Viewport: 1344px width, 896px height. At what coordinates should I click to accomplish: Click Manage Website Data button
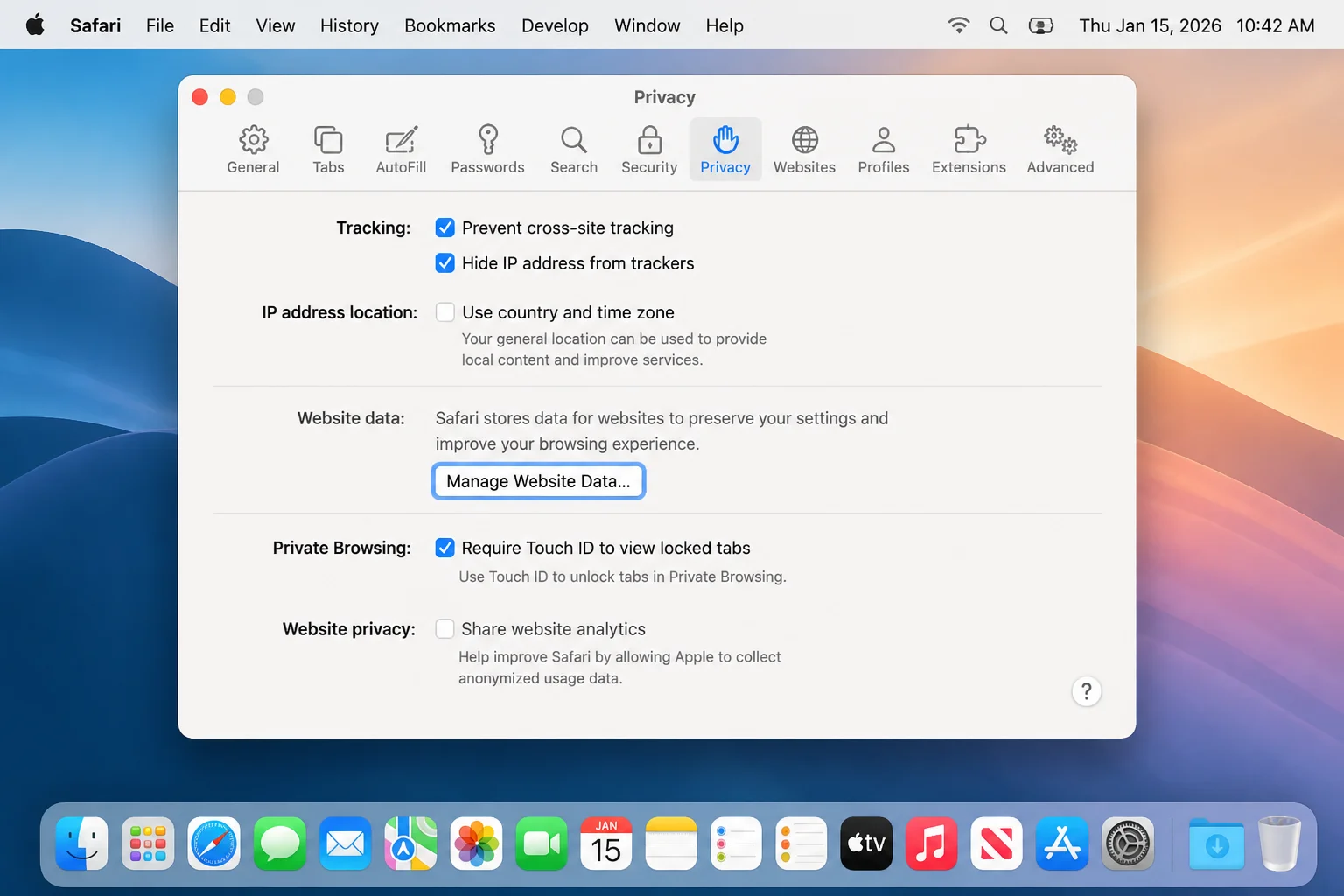point(538,481)
